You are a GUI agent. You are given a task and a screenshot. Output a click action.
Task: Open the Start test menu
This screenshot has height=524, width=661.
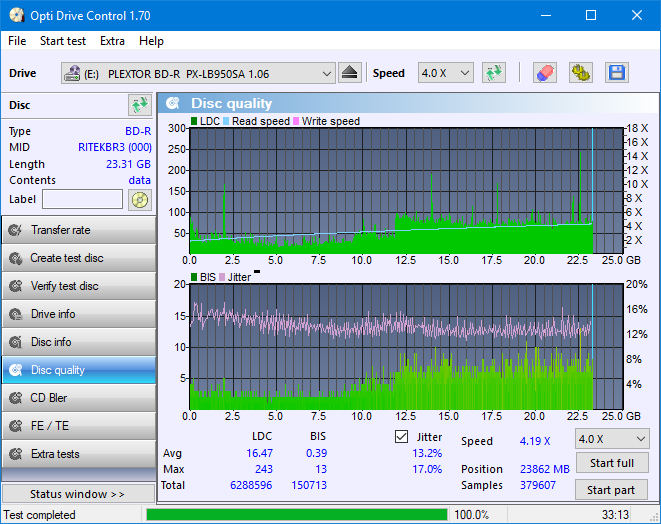tap(62, 41)
